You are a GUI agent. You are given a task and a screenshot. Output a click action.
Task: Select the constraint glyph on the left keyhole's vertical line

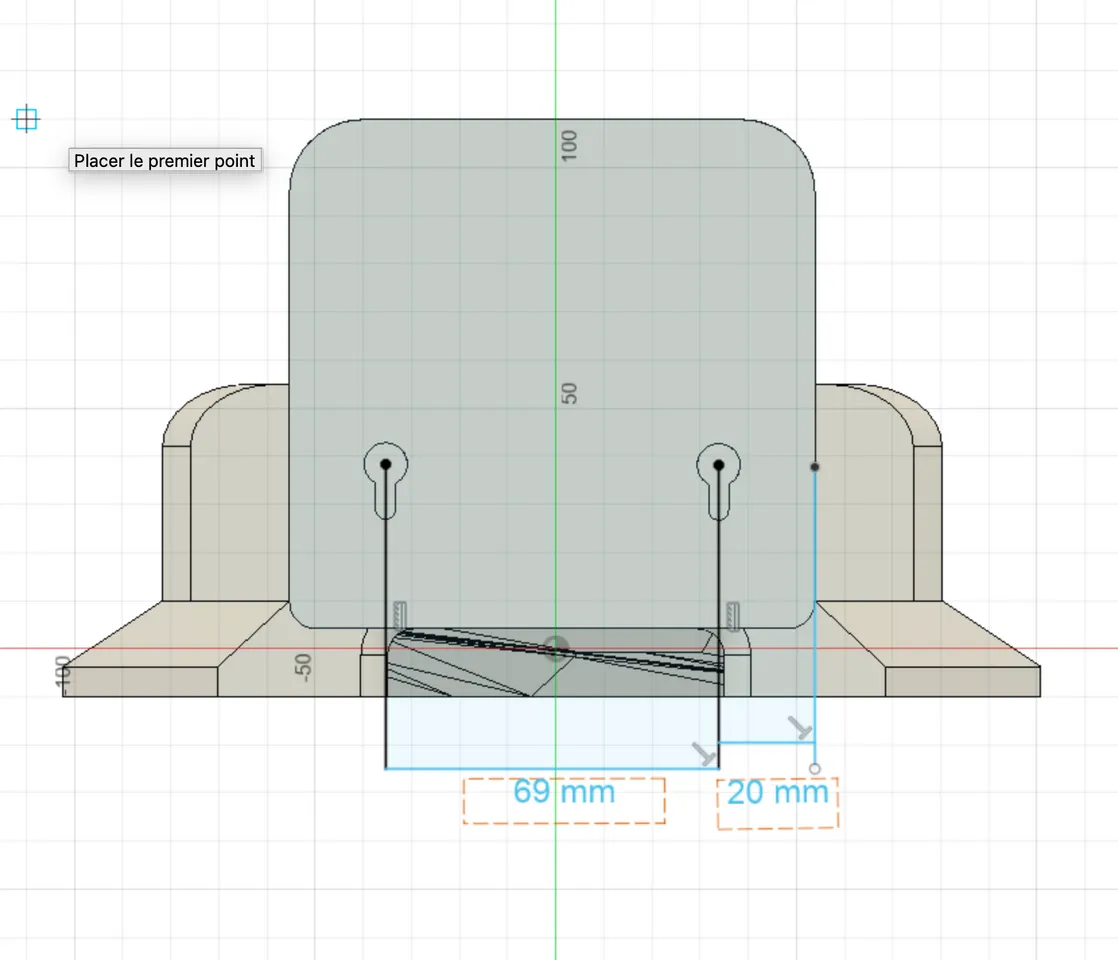click(399, 616)
